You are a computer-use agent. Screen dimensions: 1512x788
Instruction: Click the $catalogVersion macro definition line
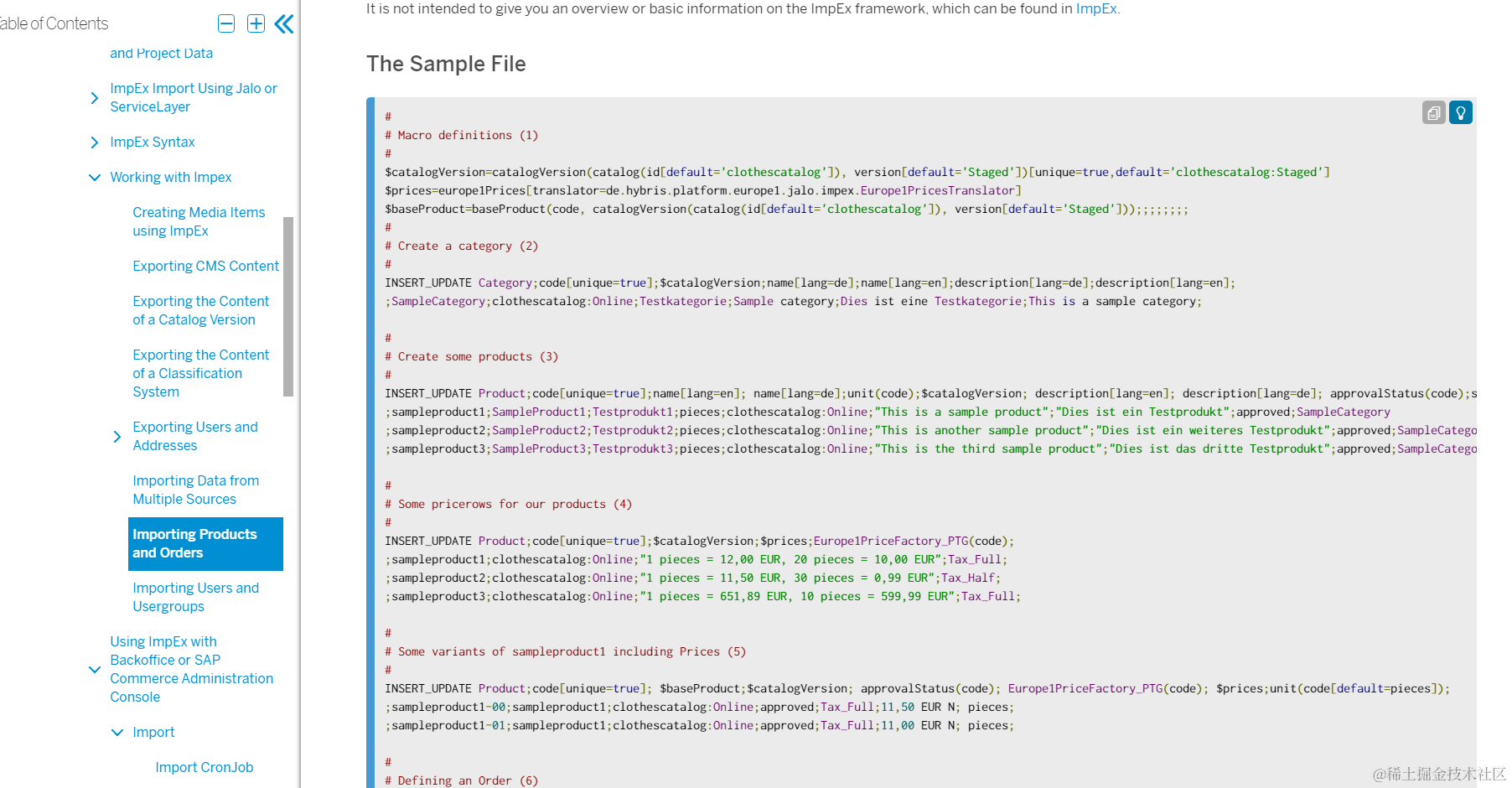click(857, 172)
